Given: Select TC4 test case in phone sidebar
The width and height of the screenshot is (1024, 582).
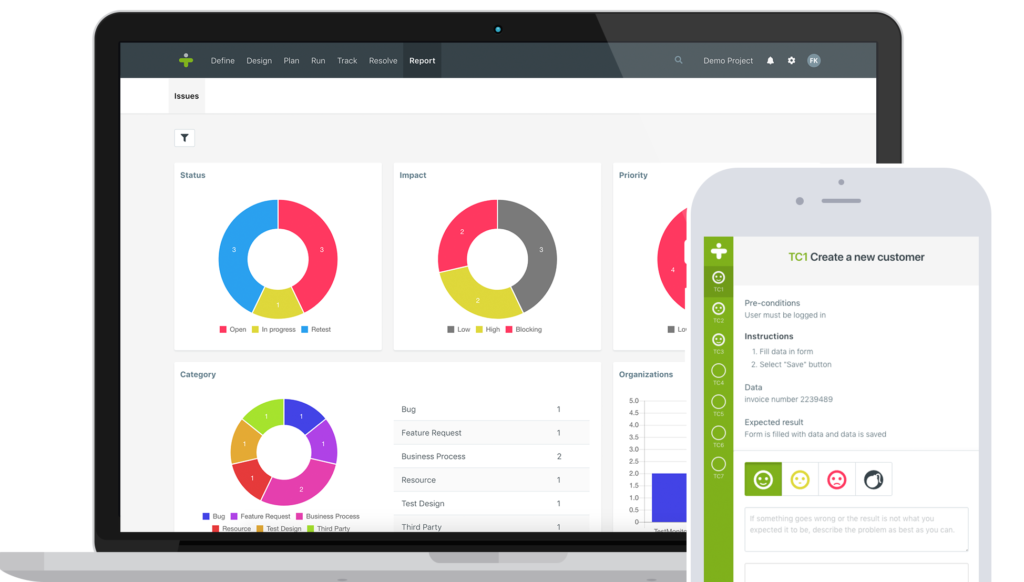Looking at the screenshot, I should [718, 372].
